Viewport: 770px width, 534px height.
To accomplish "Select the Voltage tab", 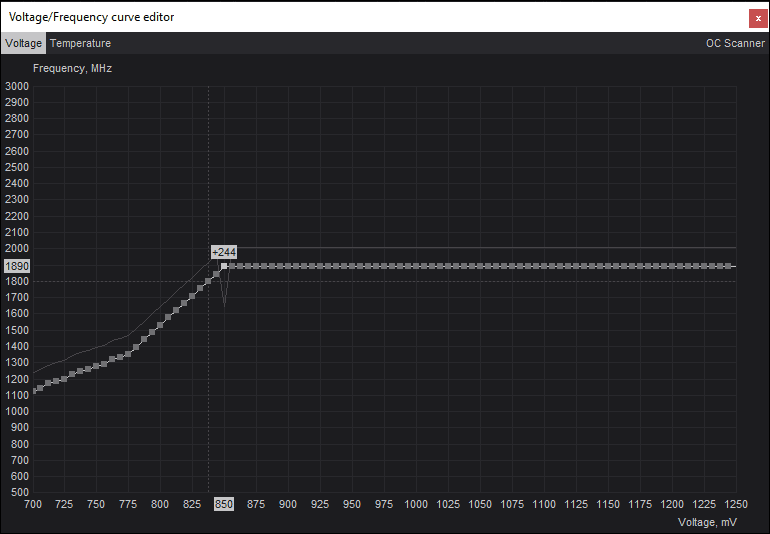I will click(23, 43).
